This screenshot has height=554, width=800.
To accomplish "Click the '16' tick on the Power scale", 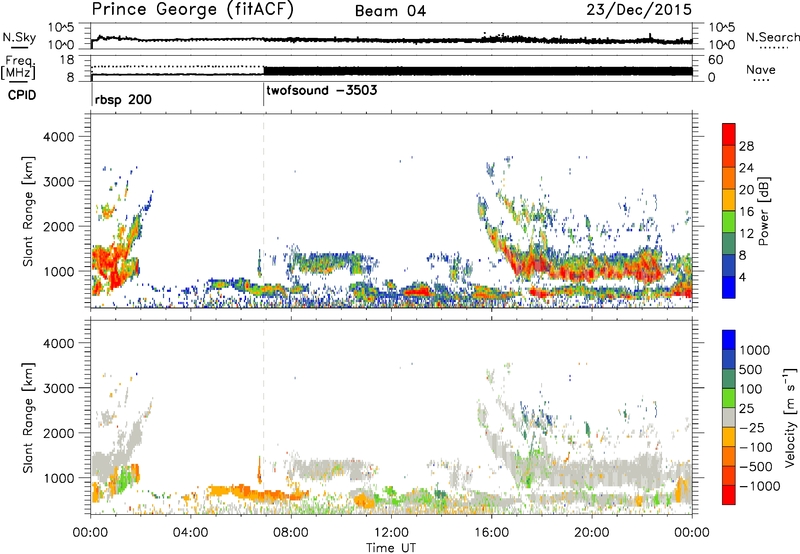I will coord(746,212).
